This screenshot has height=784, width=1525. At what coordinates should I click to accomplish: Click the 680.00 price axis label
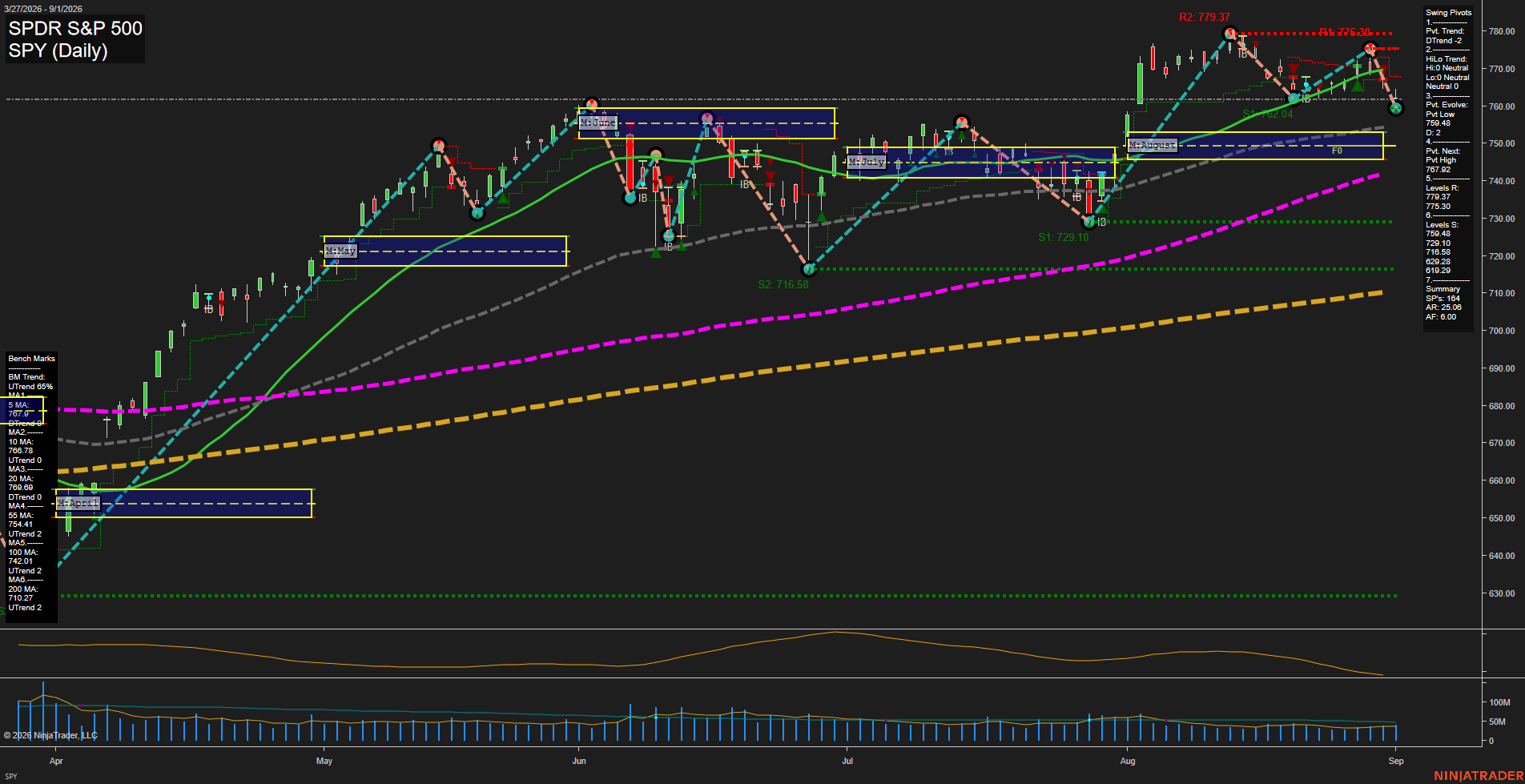point(1501,407)
